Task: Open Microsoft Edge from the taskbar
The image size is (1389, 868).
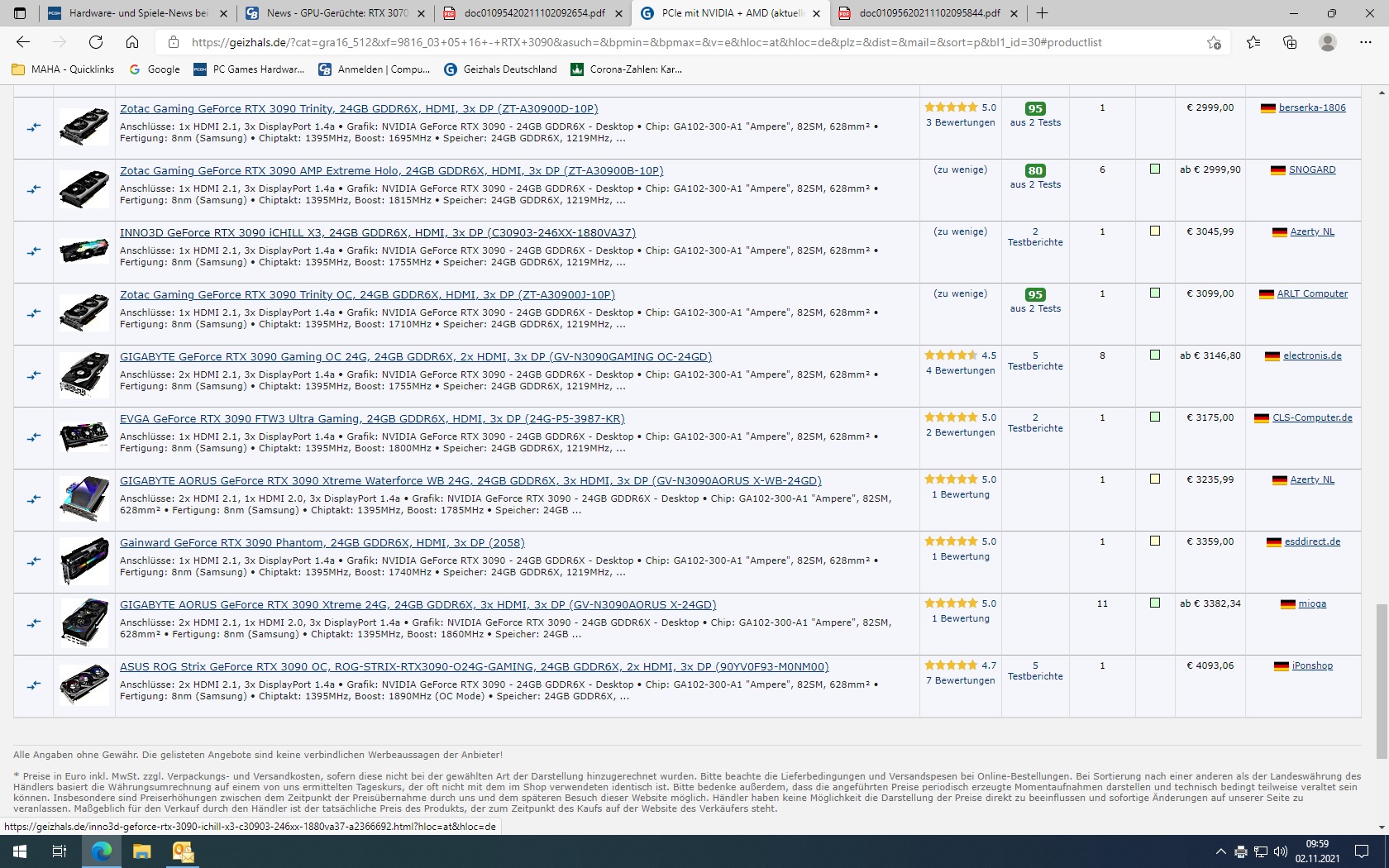Action: pyautogui.click(x=101, y=851)
